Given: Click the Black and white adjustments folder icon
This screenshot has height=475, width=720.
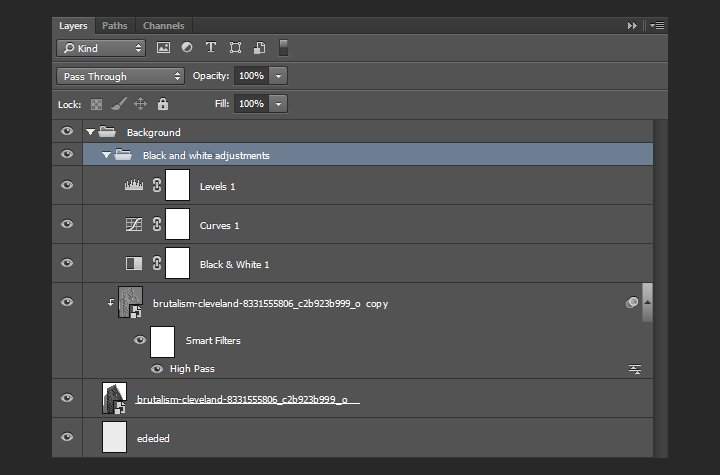Looking at the screenshot, I should 123,154.
